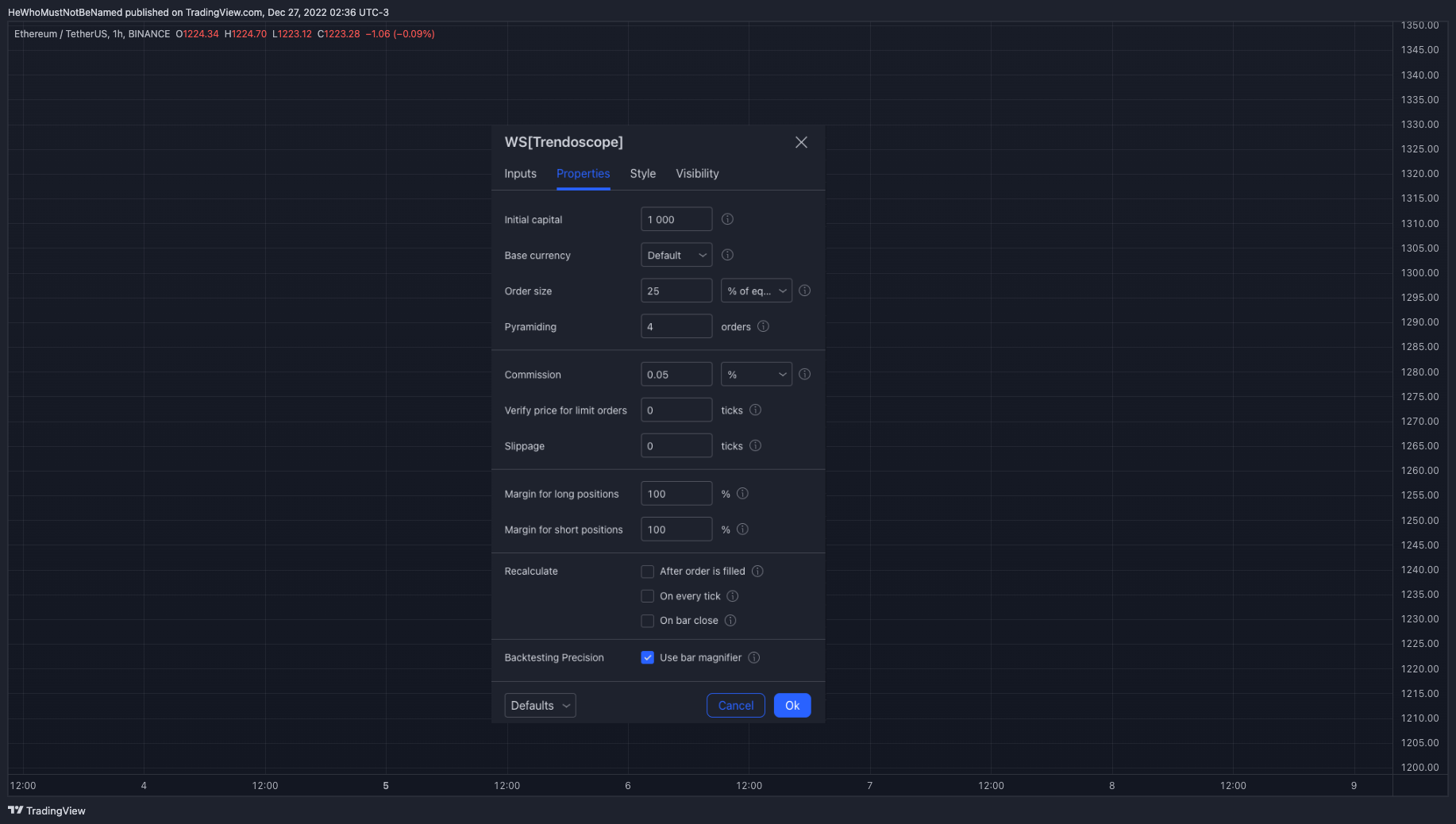Click the date label 7 on time axis

click(x=869, y=785)
